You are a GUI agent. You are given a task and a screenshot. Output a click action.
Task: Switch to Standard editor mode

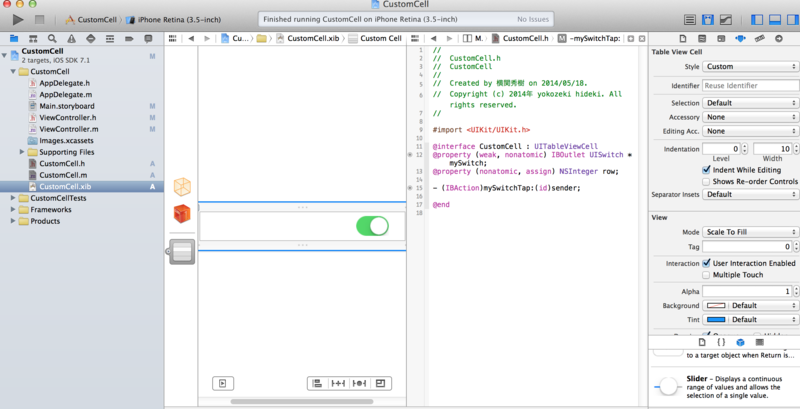[690, 20]
